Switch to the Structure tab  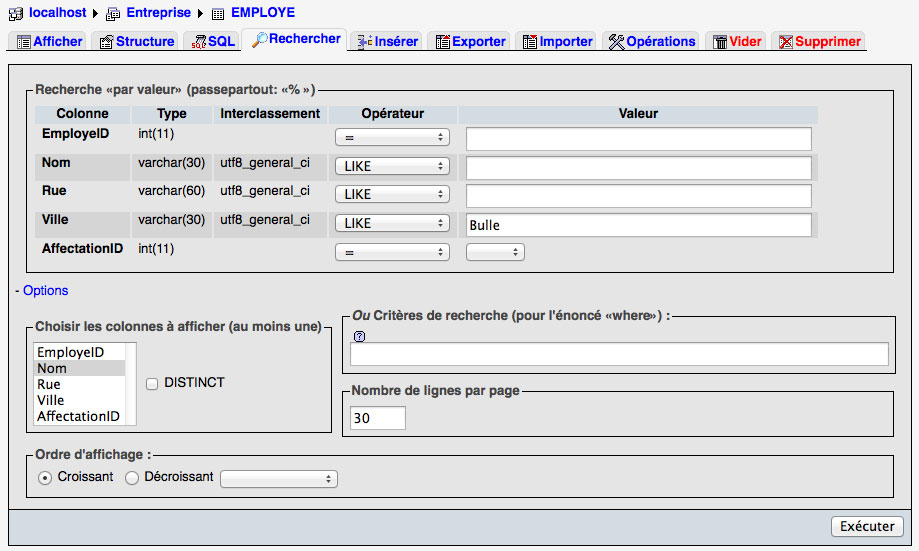coord(137,41)
